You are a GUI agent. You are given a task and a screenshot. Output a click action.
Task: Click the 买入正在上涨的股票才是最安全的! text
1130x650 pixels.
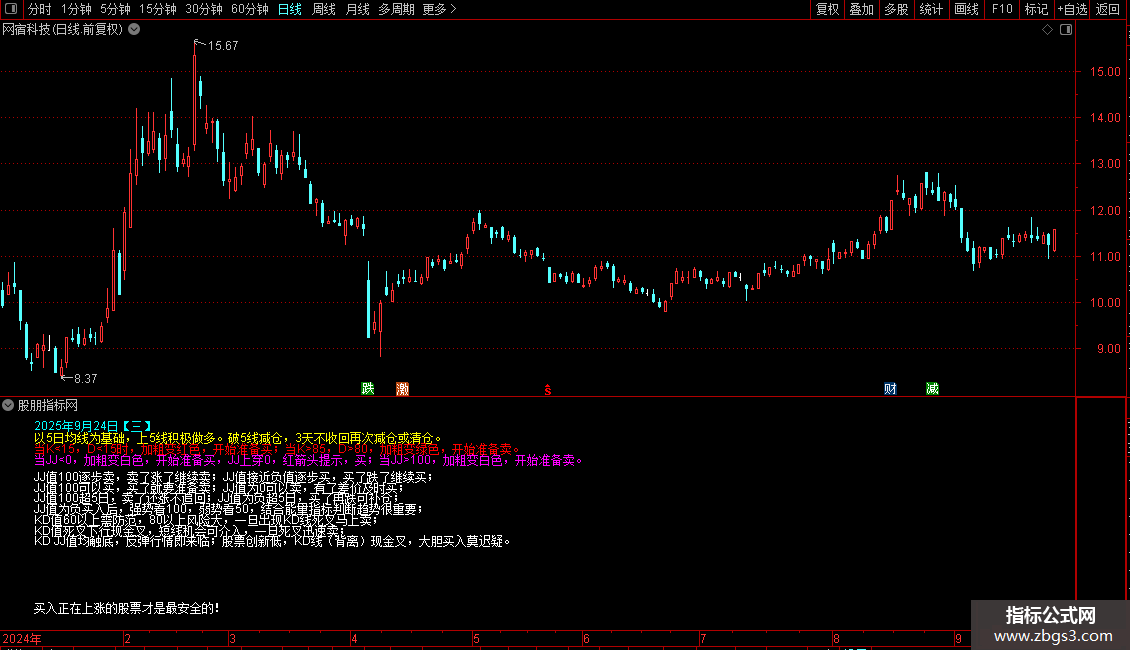(127, 608)
